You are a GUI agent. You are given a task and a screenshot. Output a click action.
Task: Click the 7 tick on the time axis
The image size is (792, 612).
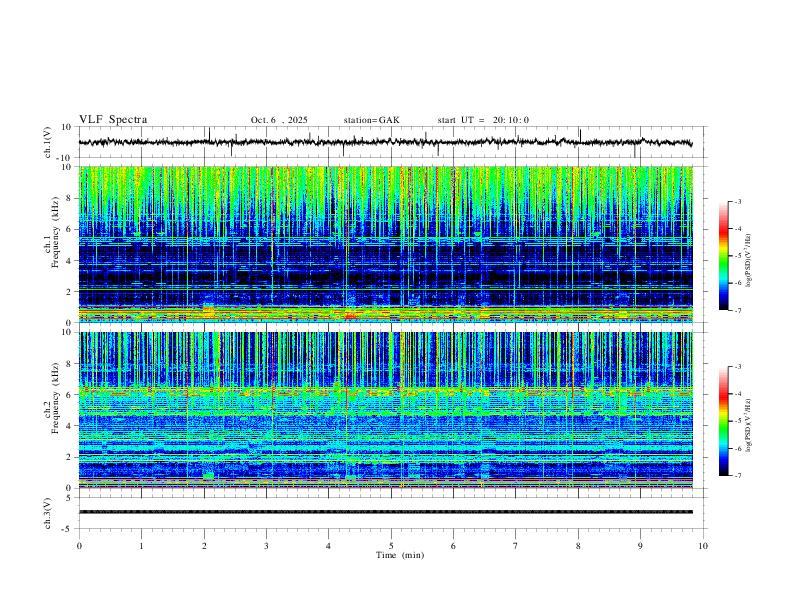(516, 546)
